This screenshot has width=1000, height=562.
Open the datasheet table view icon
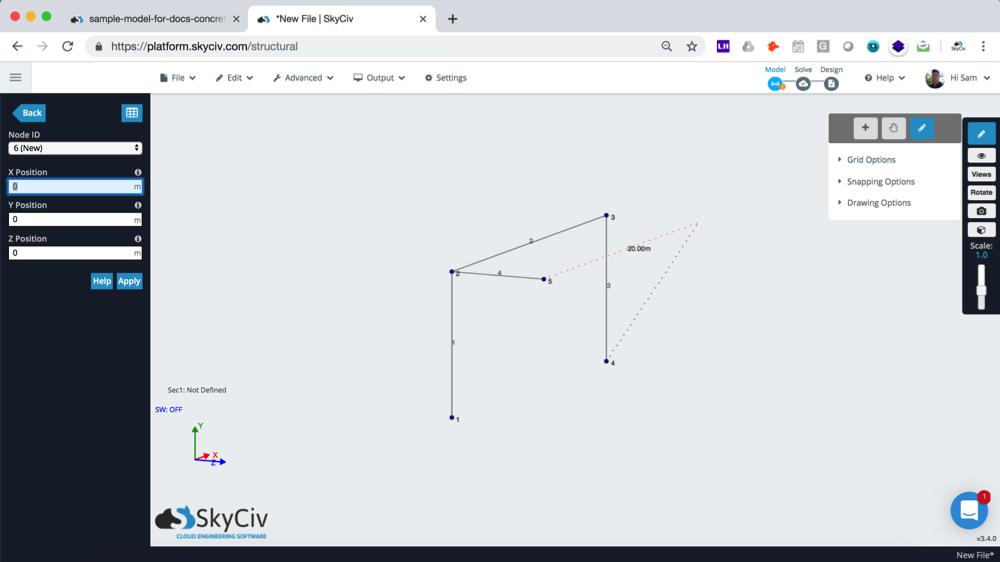(x=131, y=113)
